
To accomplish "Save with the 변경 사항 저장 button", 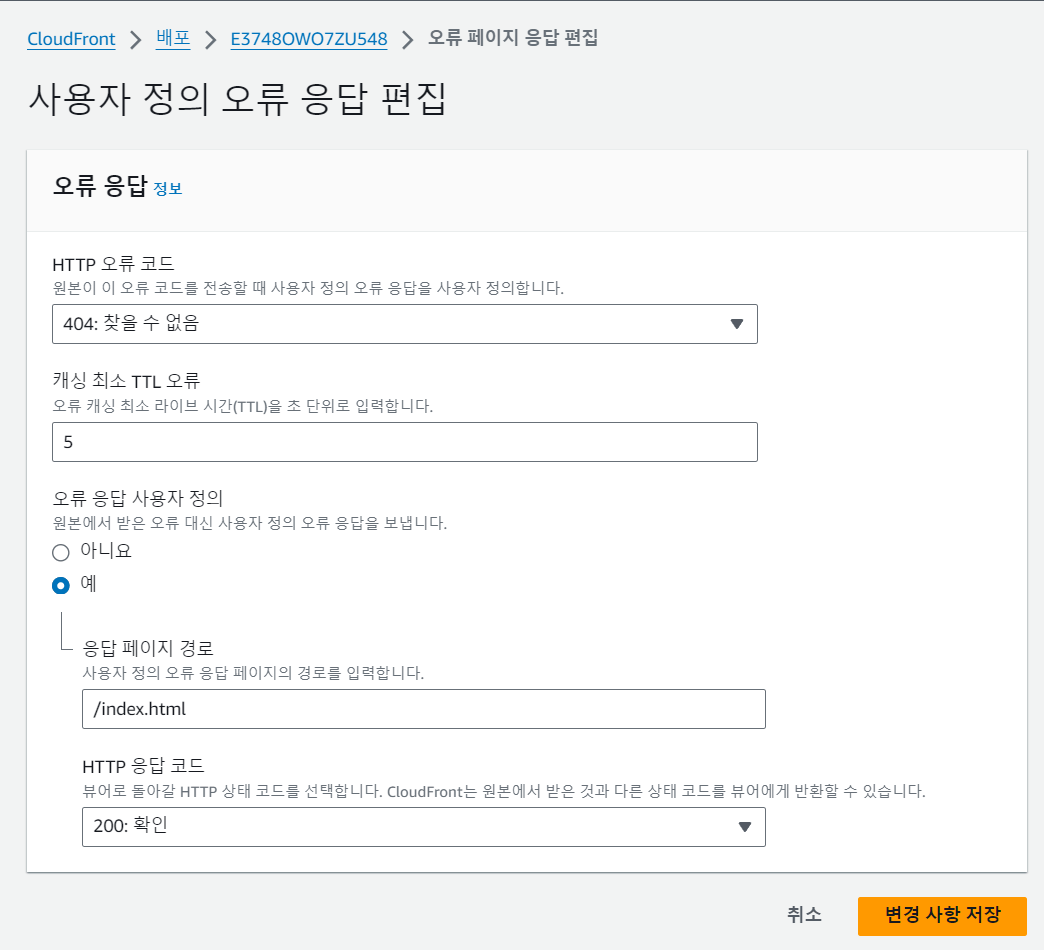I will pos(942,915).
